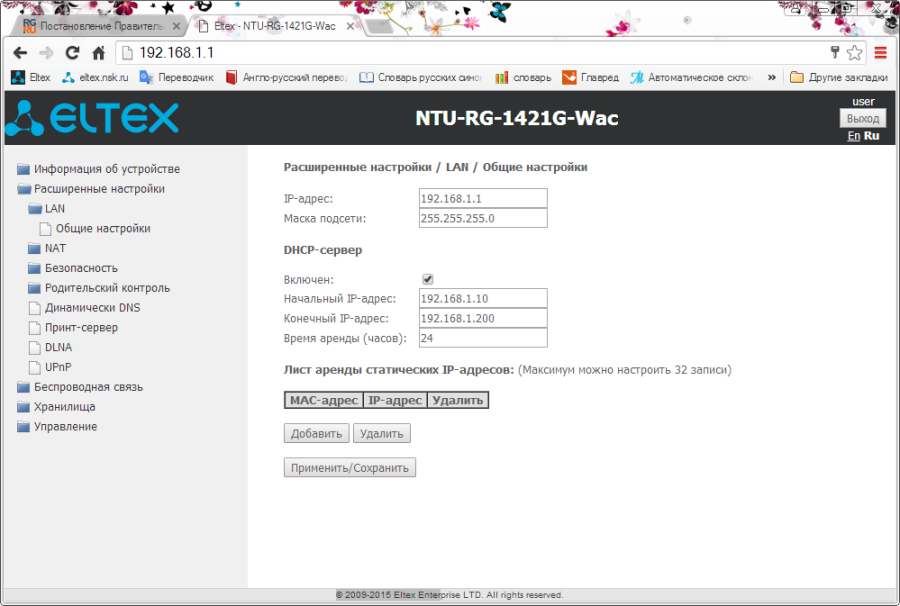The height and width of the screenshot is (606, 900).
Task: Click the Маска подсети input field
Action: 483,218
